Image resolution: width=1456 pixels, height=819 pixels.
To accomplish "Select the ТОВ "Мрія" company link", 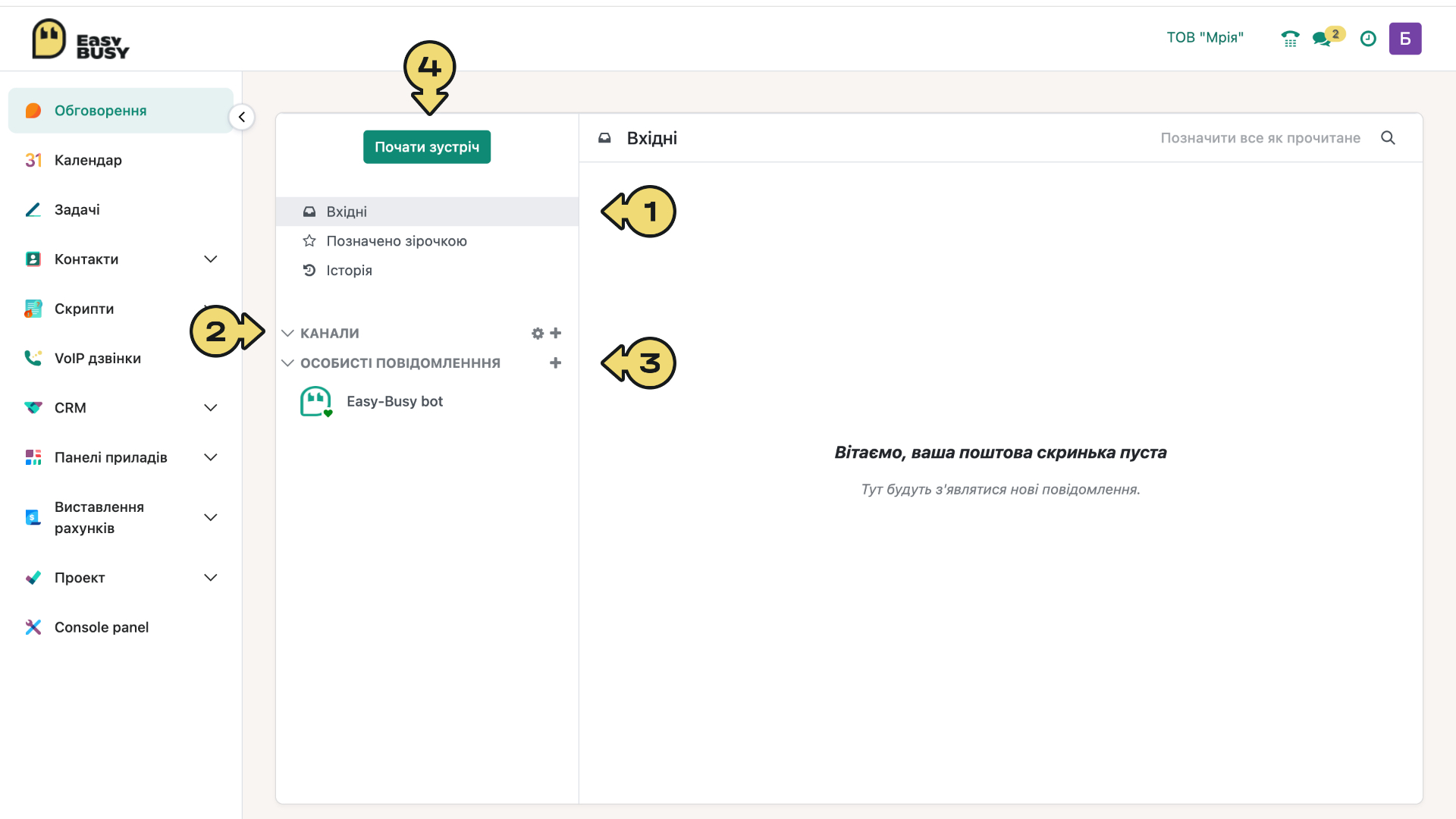I will pyautogui.click(x=1205, y=38).
